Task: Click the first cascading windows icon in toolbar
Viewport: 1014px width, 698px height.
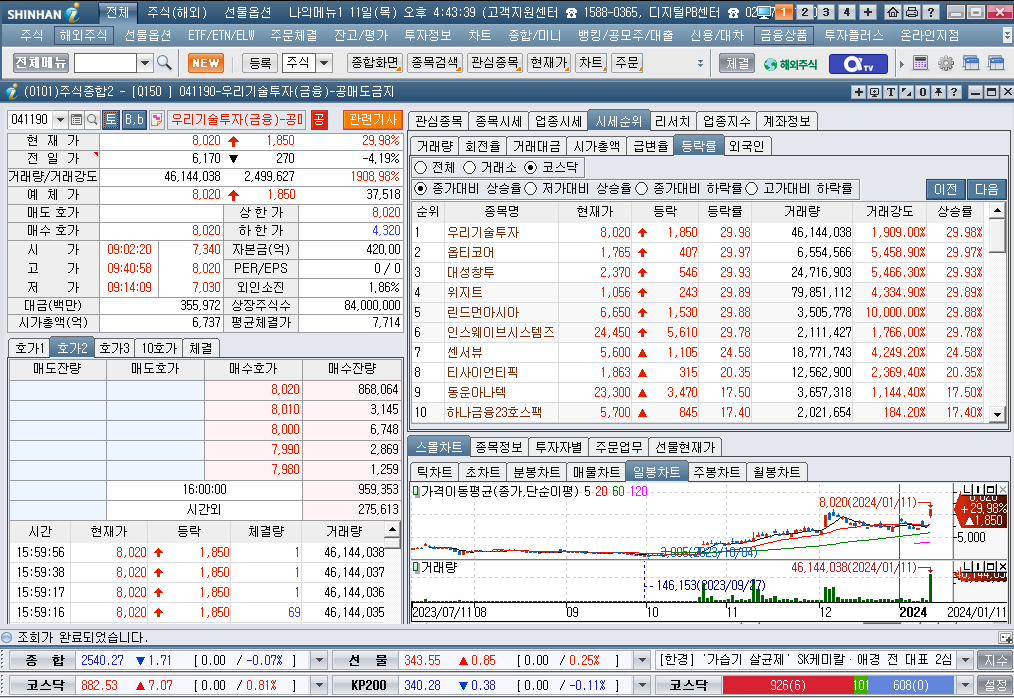Action: pos(971,63)
